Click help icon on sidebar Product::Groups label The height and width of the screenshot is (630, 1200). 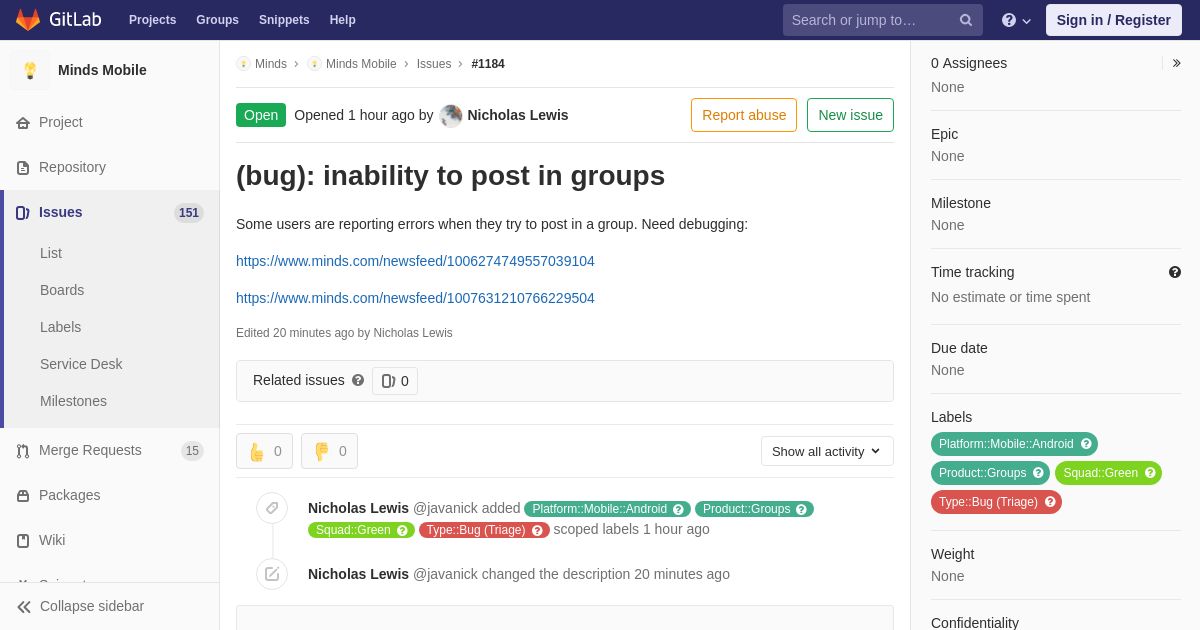[1038, 473]
